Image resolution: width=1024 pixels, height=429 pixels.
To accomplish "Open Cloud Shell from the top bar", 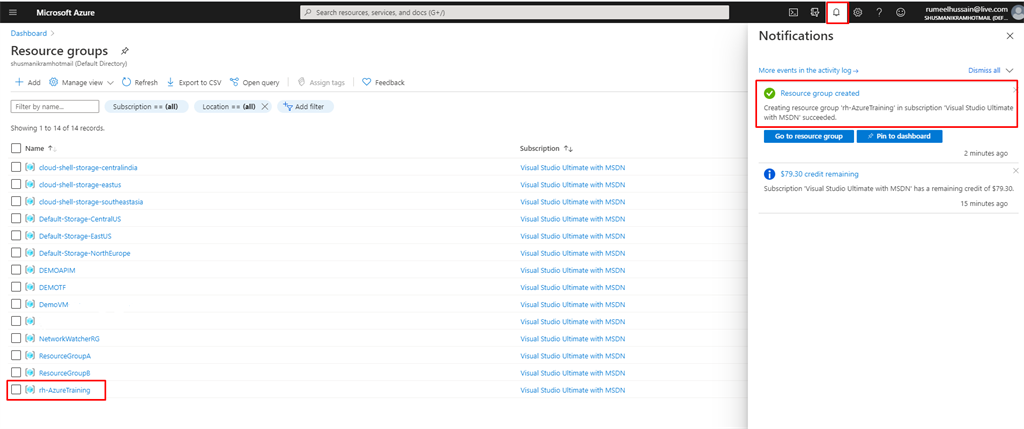I will (x=793, y=12).
